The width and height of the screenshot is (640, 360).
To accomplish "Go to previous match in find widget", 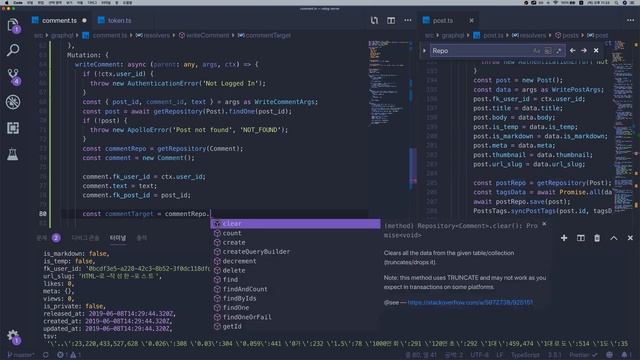I will 572,51.
